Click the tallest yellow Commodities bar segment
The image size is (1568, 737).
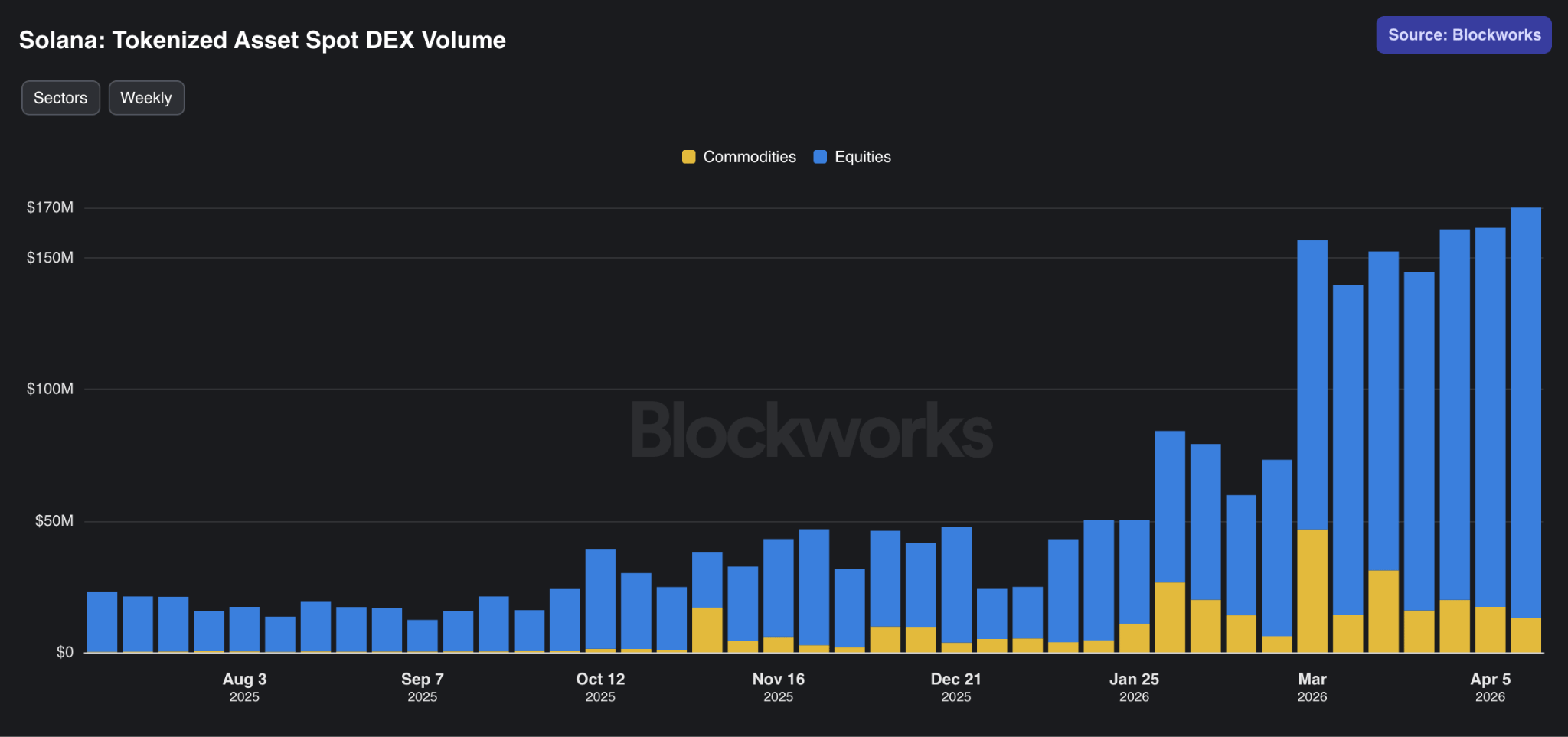pos(1312,591)
